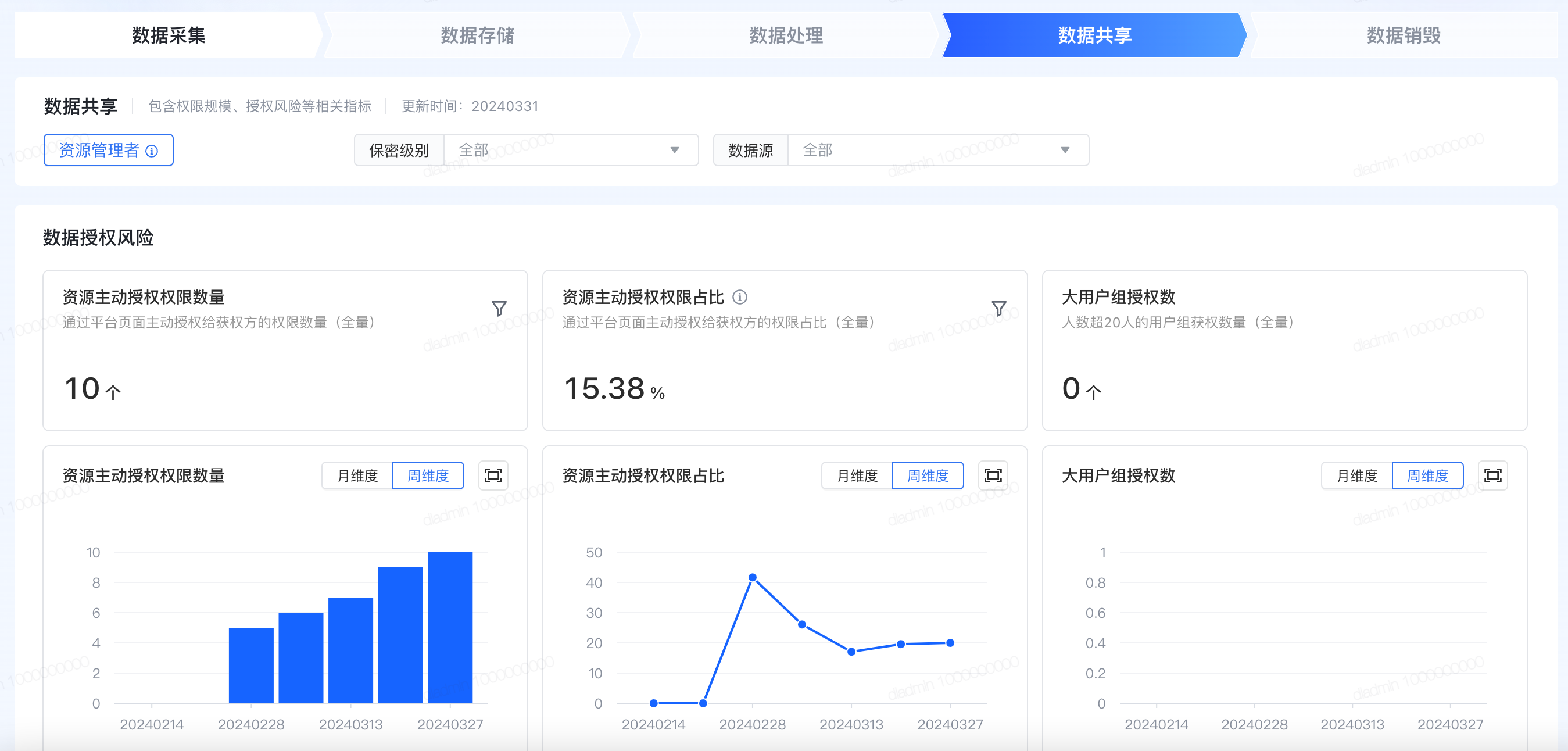Click the 资源管理者 button
1568x751 pixels.
101,150
